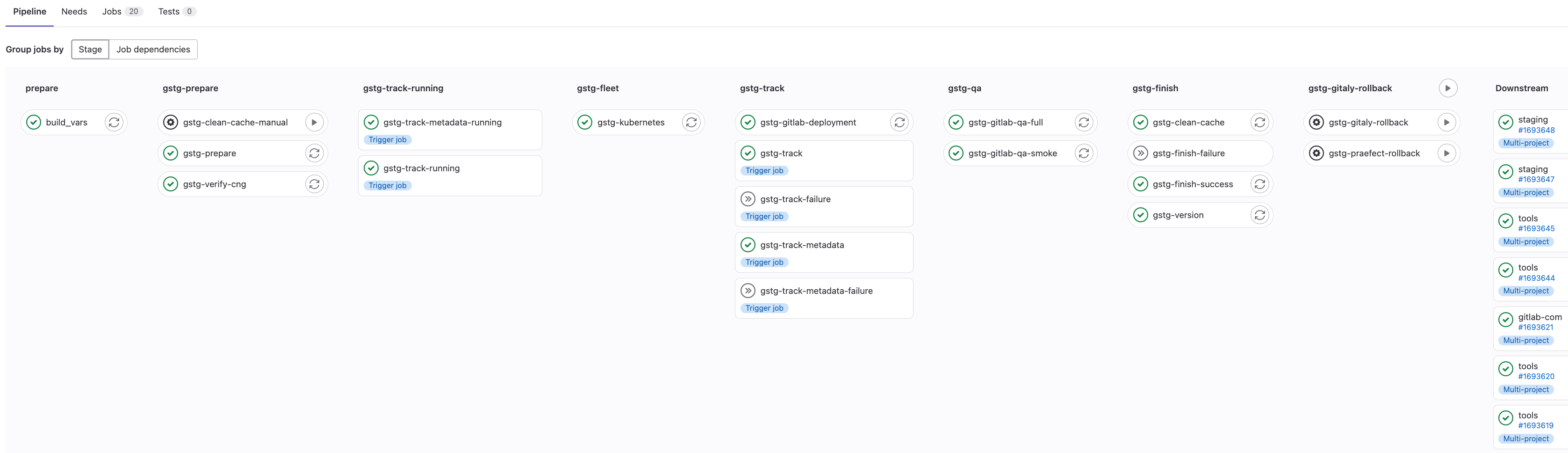This screenshot has width=1568, height=453.
Task: Group jobs by Stage
Action: point(90,50)
